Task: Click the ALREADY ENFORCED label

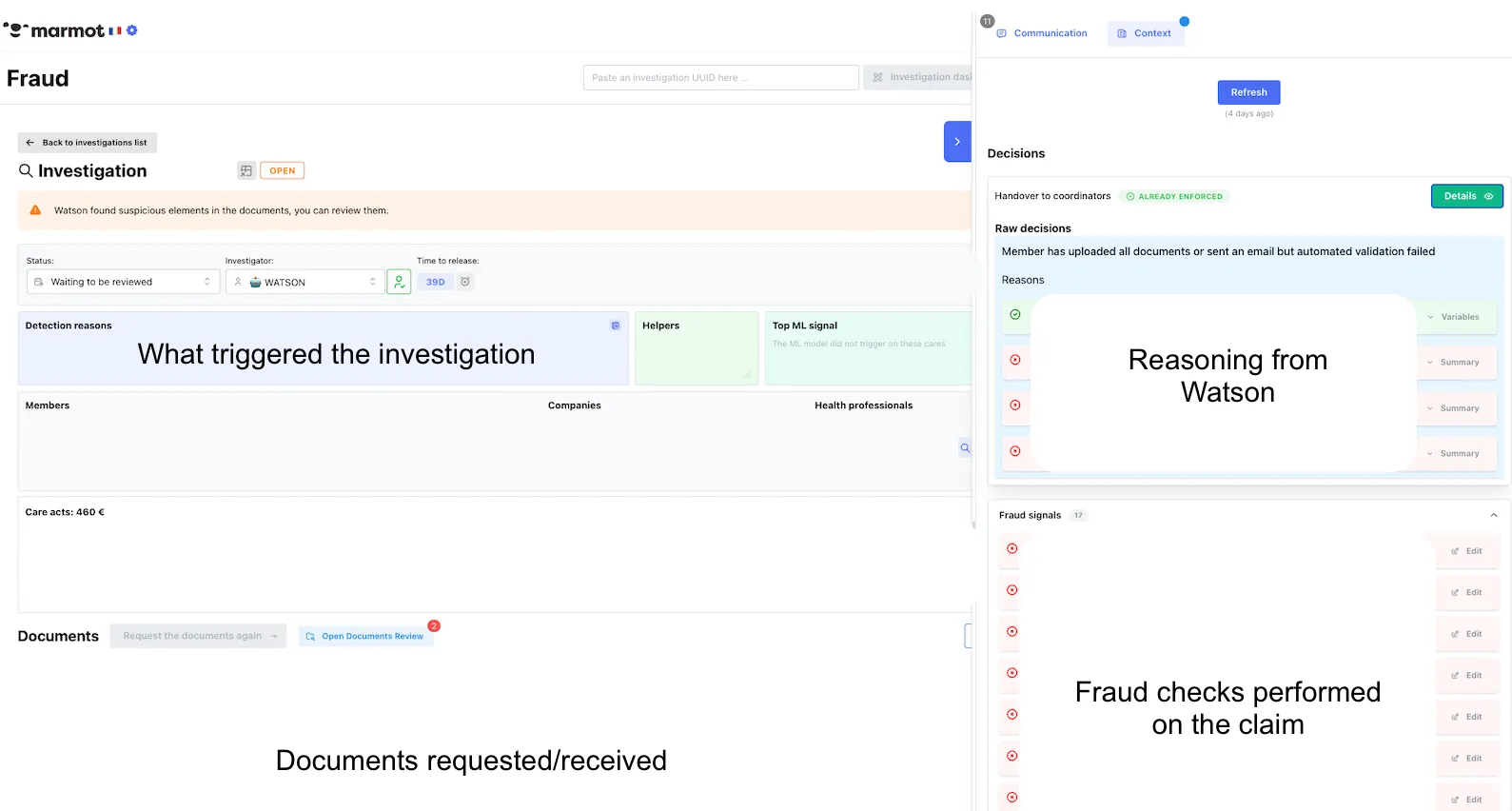Action: click(x=1174, y=196)
